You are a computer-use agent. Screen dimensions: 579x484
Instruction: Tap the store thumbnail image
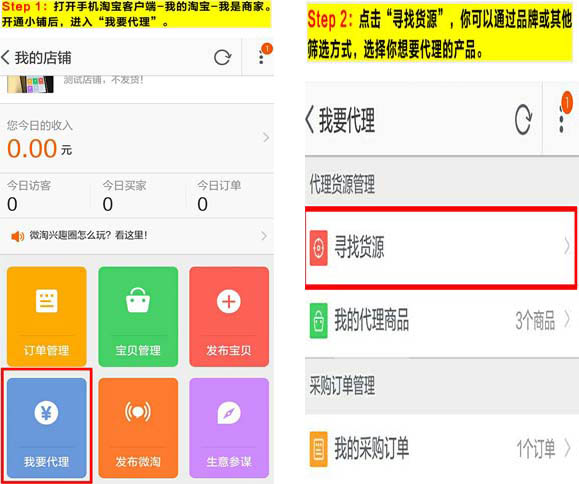click(30, 84)
